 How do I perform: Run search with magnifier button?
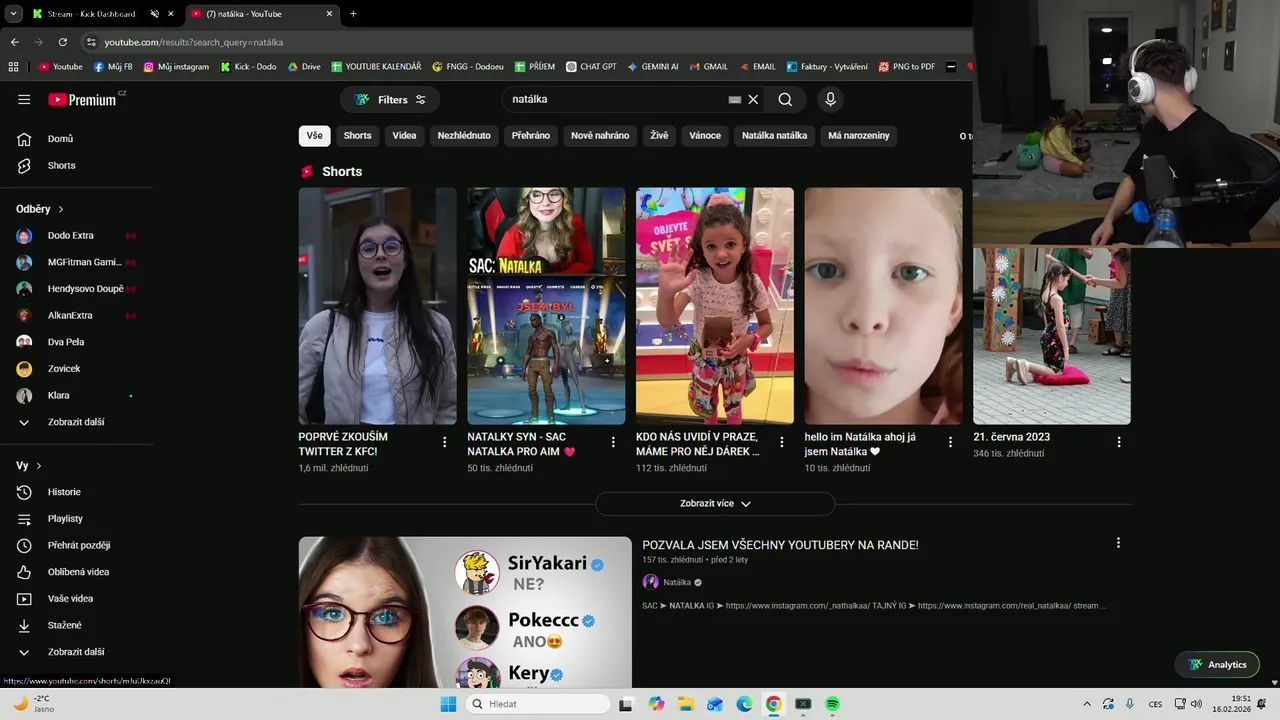(785, 99)
